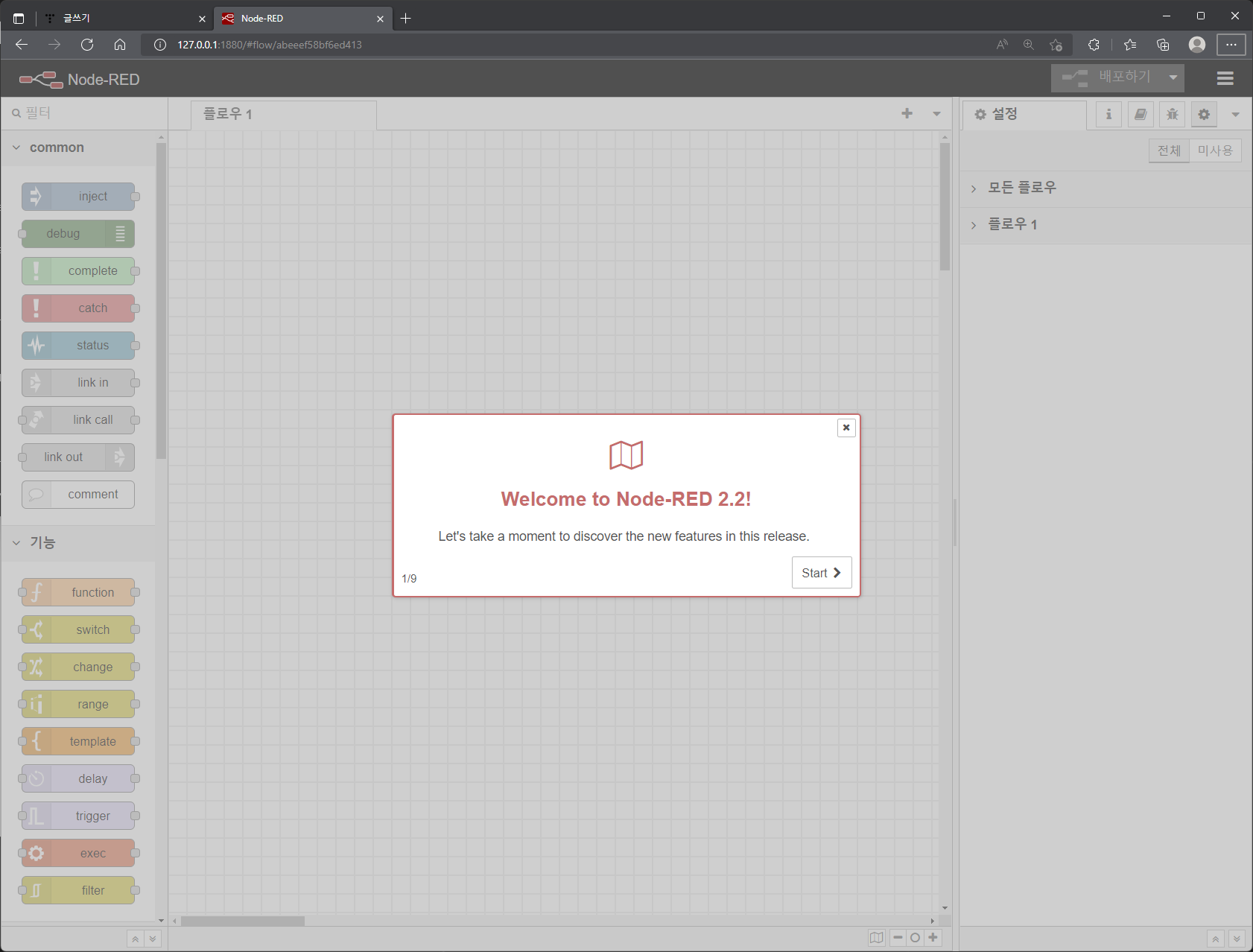Image resolution: width=1253 pixels, height=952 pixels.
Task: Open the deploy options dropdown arrow
Action: (1173, 77)
